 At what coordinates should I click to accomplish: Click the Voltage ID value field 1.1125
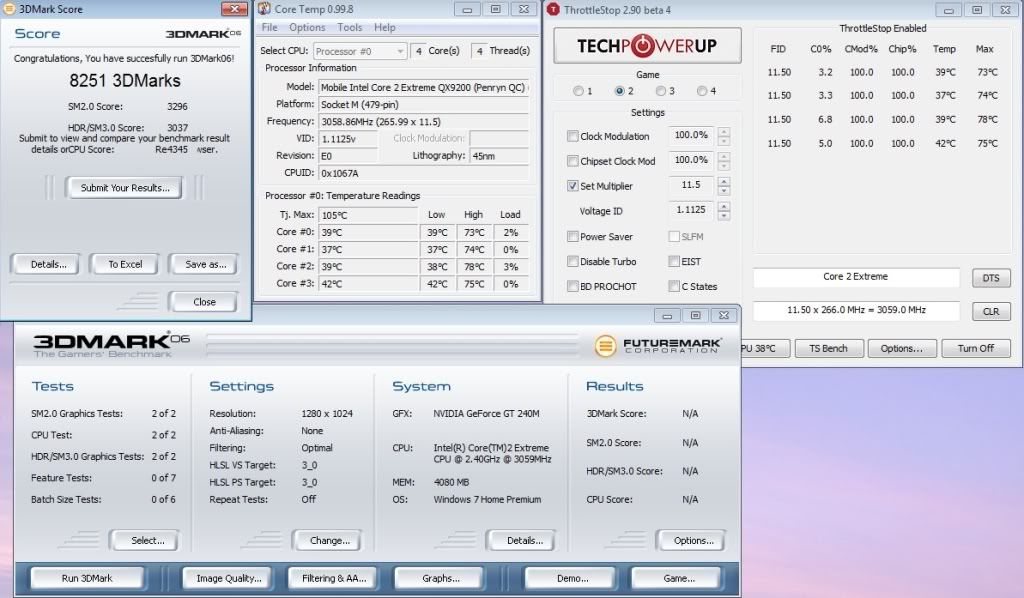[x=691, y=210]
